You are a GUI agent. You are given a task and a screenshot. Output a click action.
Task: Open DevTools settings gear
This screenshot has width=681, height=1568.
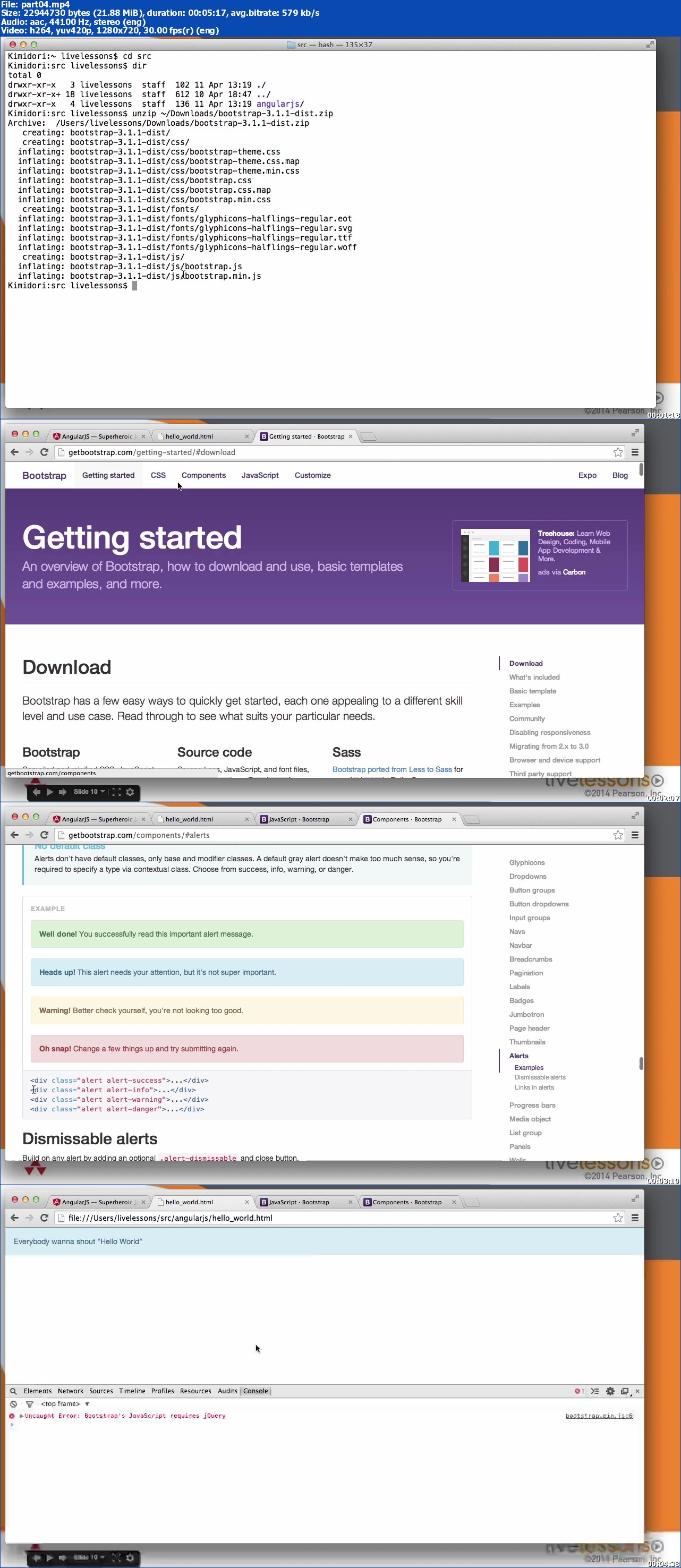pyautogui.click(x=610, y=1391)
